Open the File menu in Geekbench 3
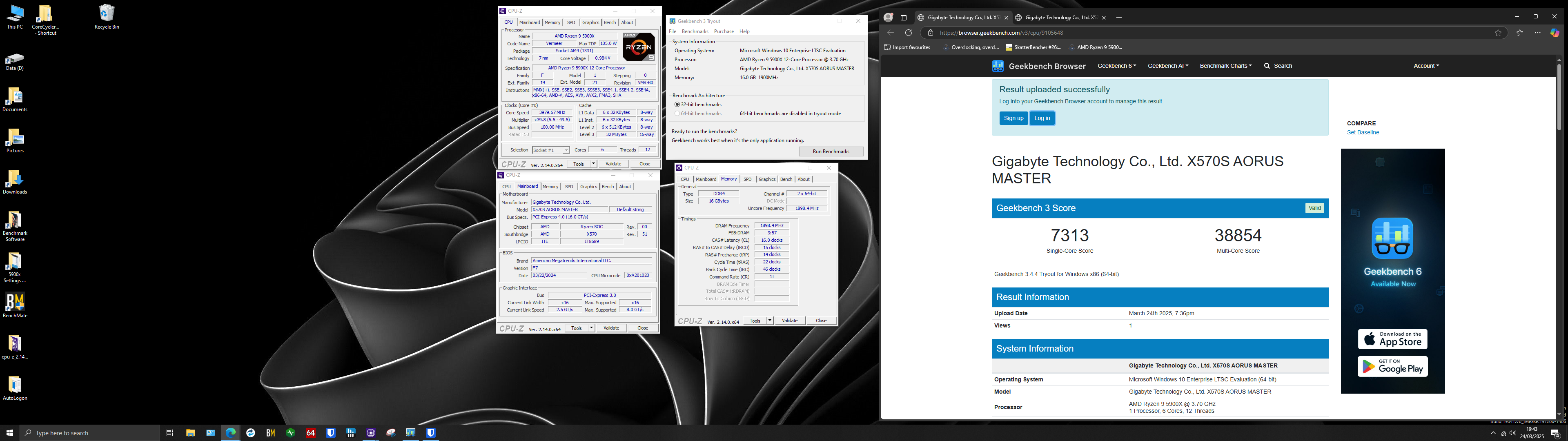 (x=672, y=32)
